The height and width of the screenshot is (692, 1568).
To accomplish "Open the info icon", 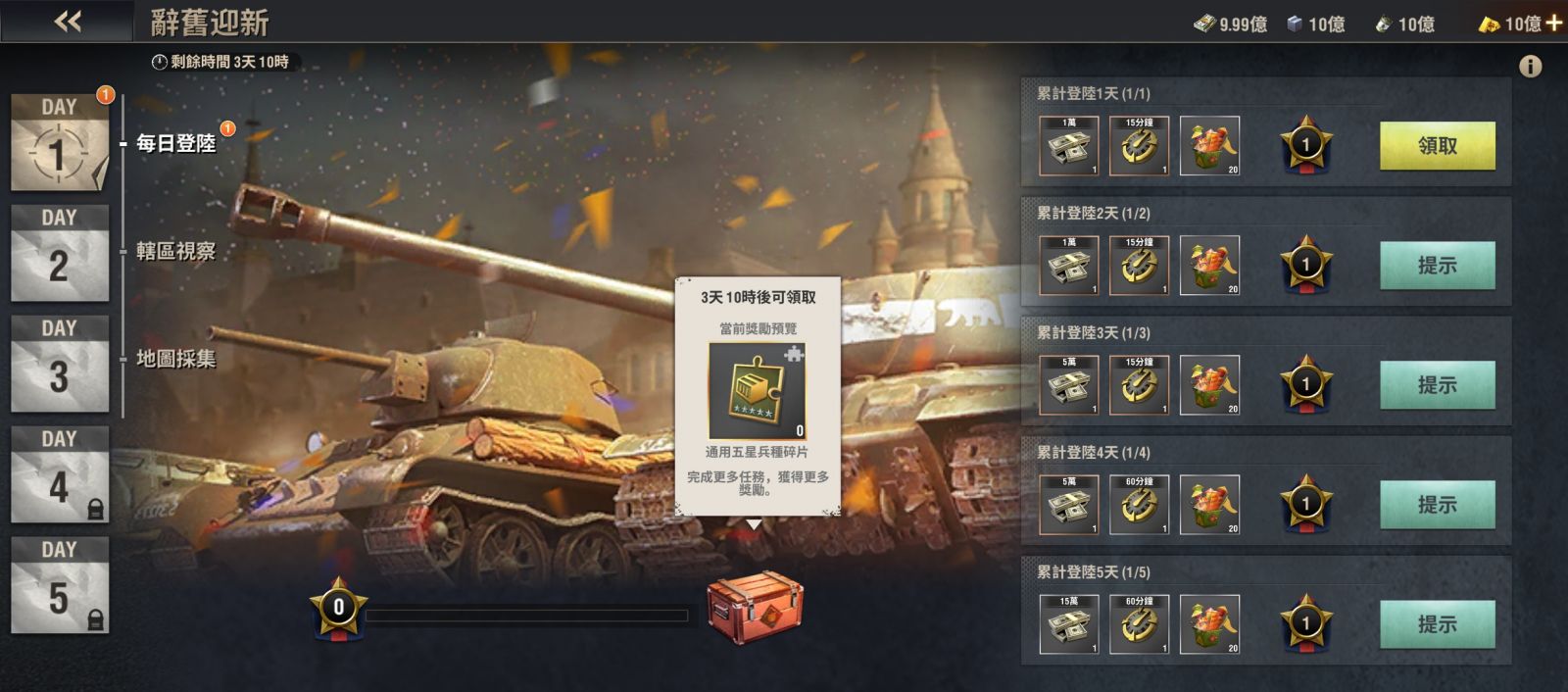I will [1530, 66].
